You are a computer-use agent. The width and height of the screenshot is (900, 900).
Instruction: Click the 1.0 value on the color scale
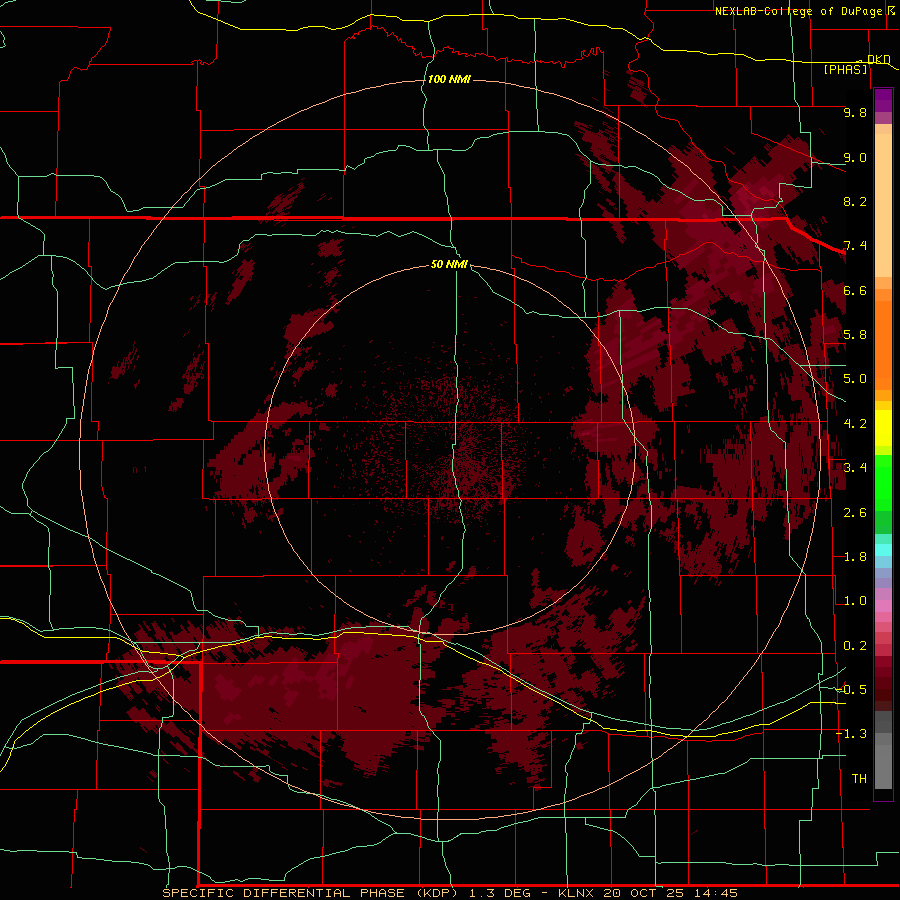pos(855,601)
